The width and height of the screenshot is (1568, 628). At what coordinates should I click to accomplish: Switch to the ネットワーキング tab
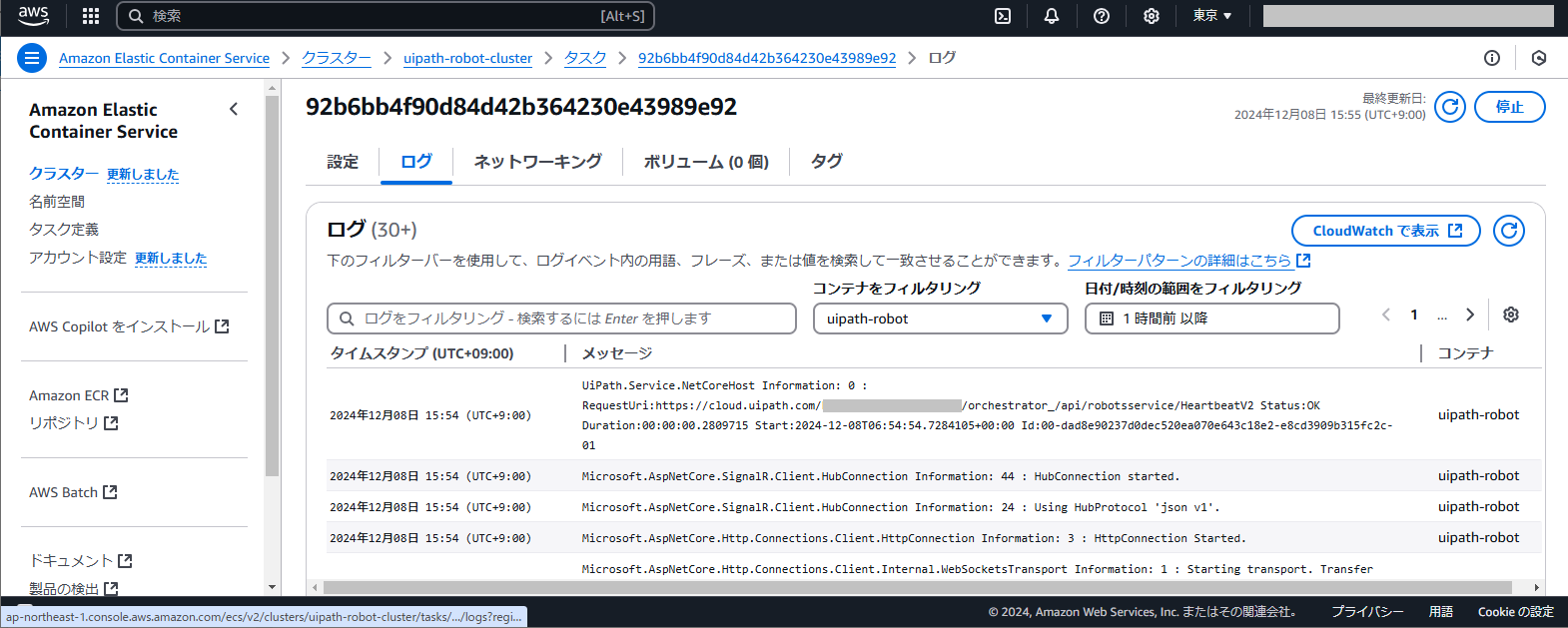(537, 162)
